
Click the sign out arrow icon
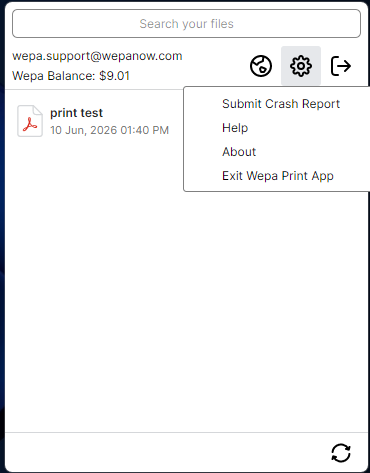(341, 66)
